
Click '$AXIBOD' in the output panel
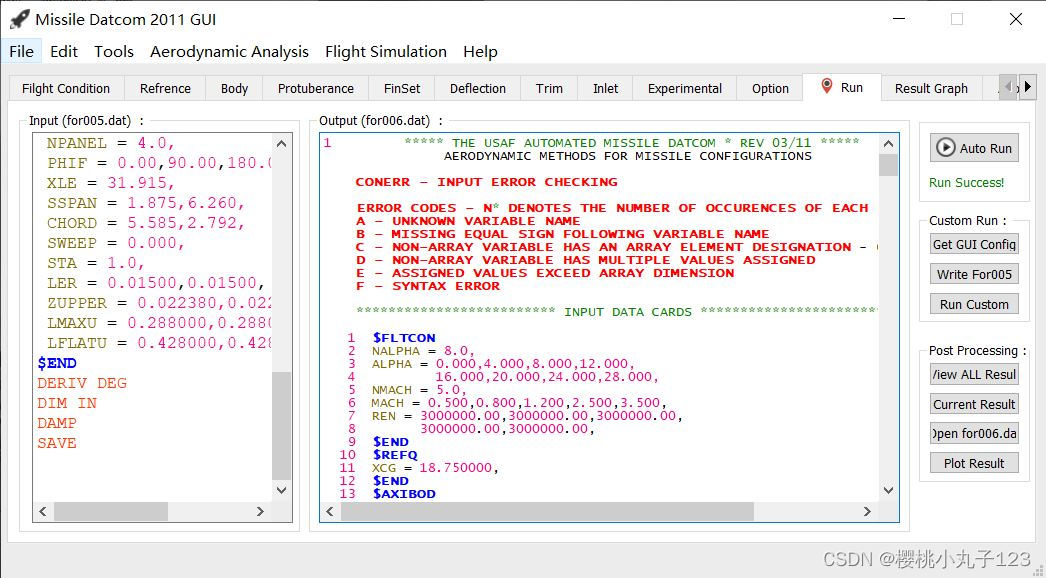pyautogui.click(x=404, y=494)
